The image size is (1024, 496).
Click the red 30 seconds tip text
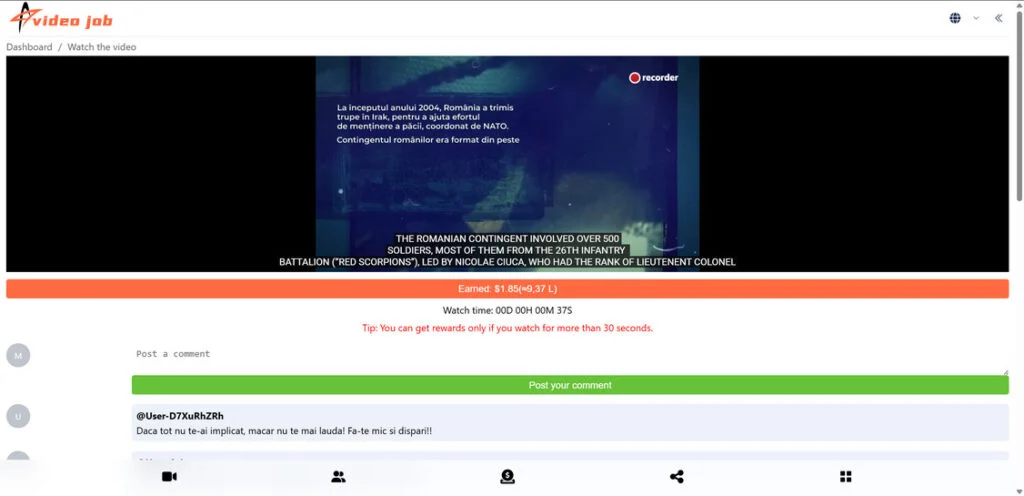pos(507,328)
